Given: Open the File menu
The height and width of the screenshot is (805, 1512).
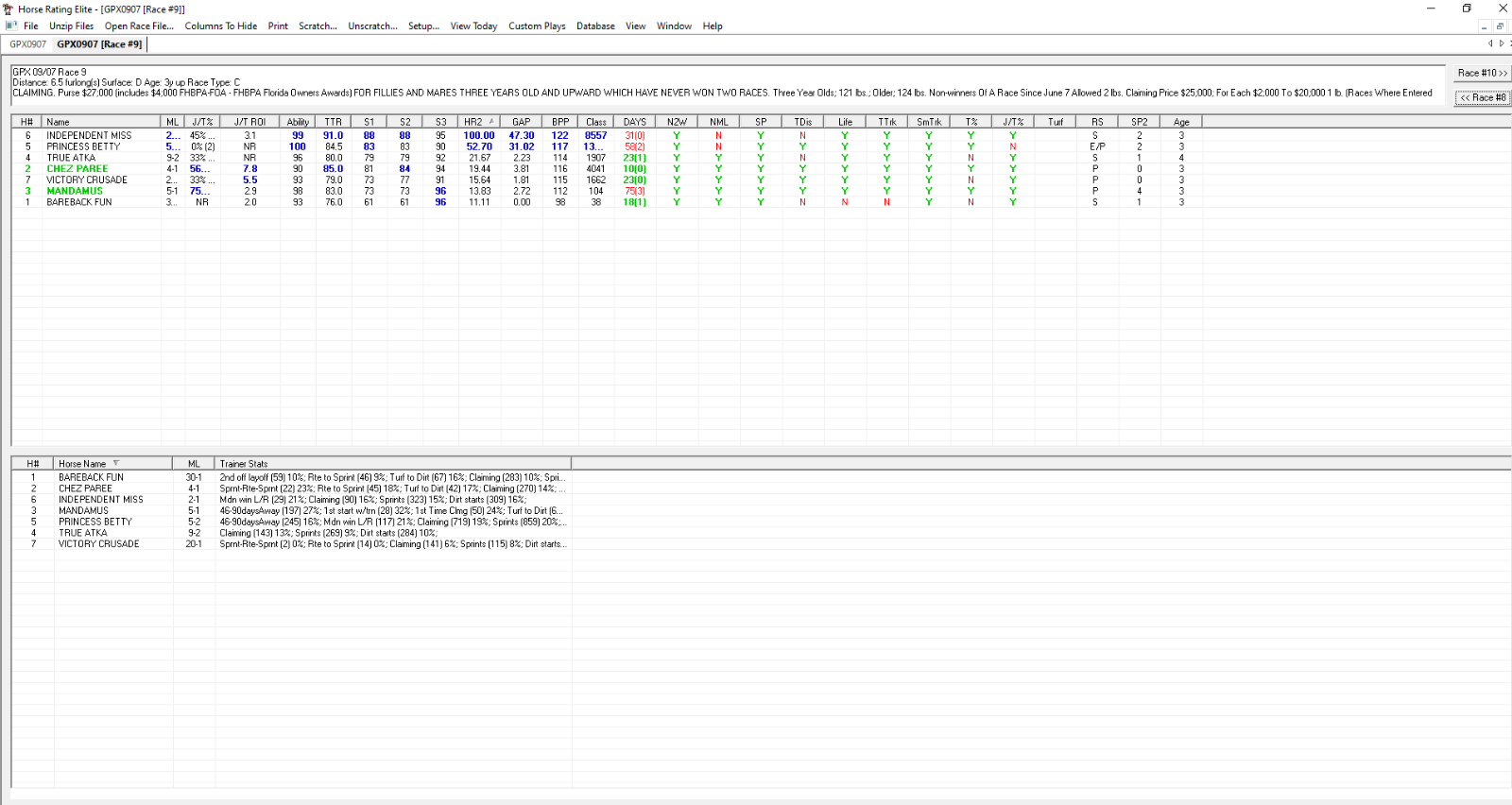Looking at the screenshot, I should (31, 26).
